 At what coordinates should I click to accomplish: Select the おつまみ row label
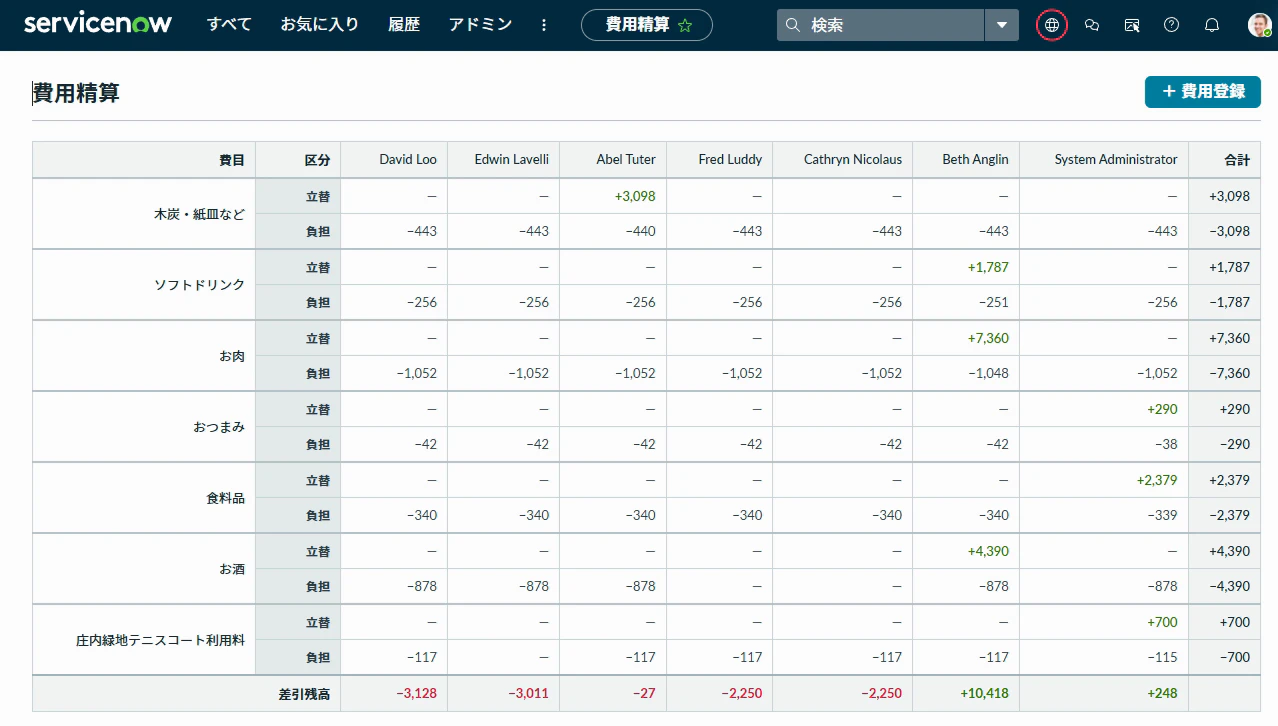[219, 427]
